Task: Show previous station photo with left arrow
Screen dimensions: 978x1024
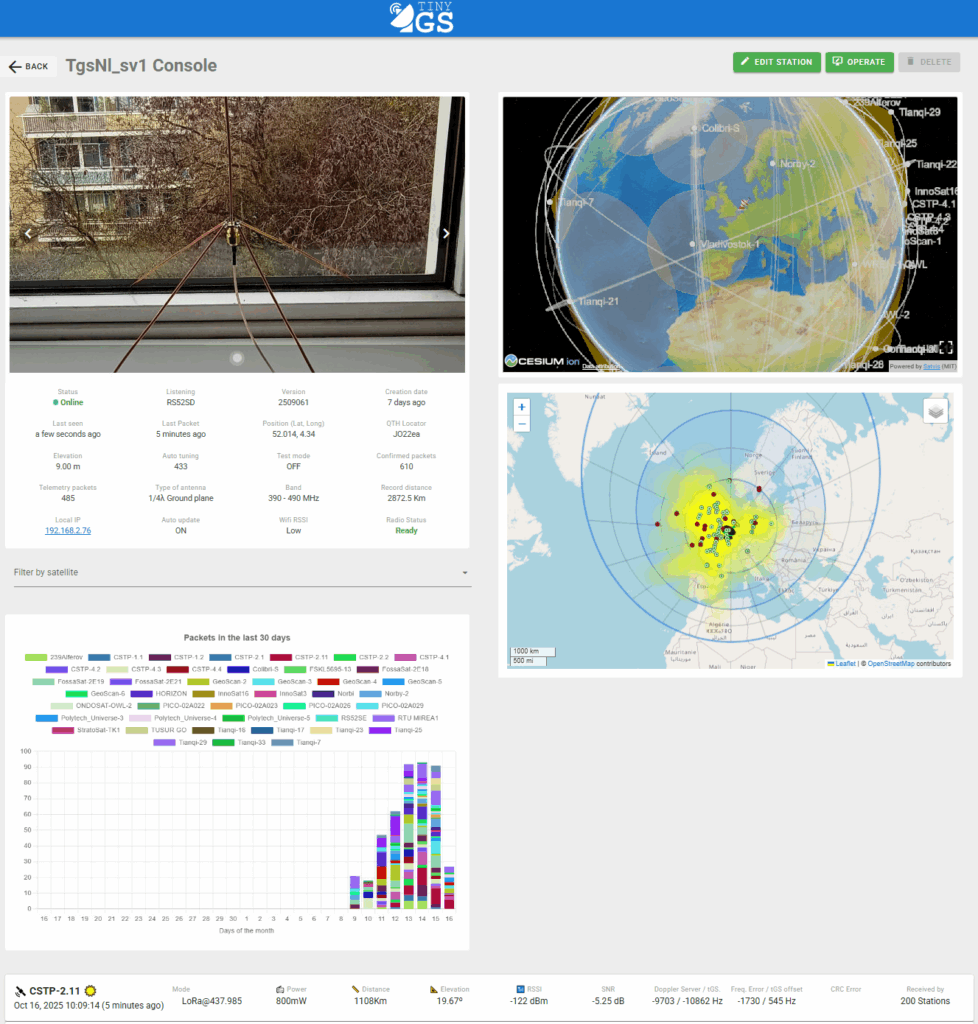Action: (29, 234)
